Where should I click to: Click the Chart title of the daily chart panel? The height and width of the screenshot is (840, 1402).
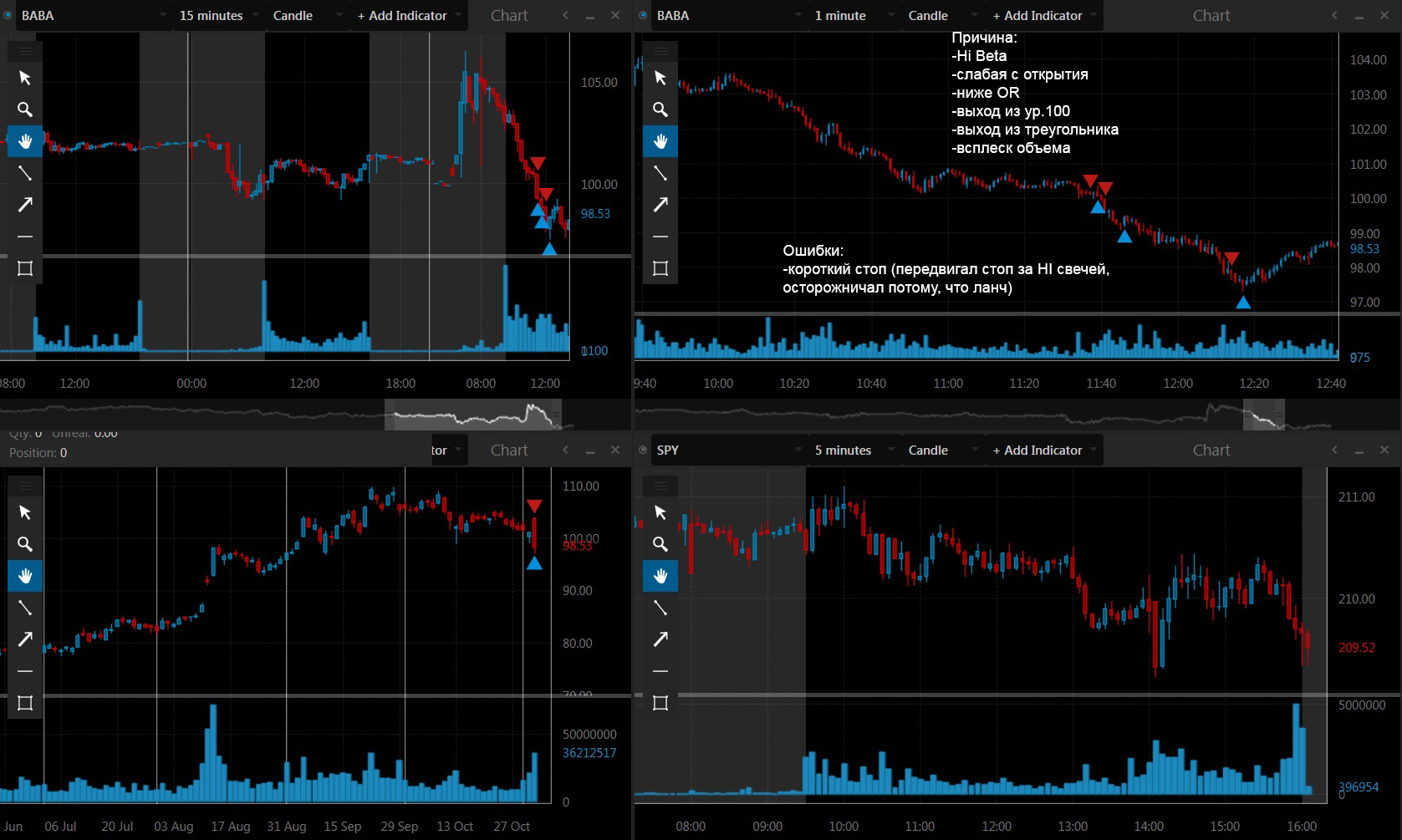click(509, 451)
